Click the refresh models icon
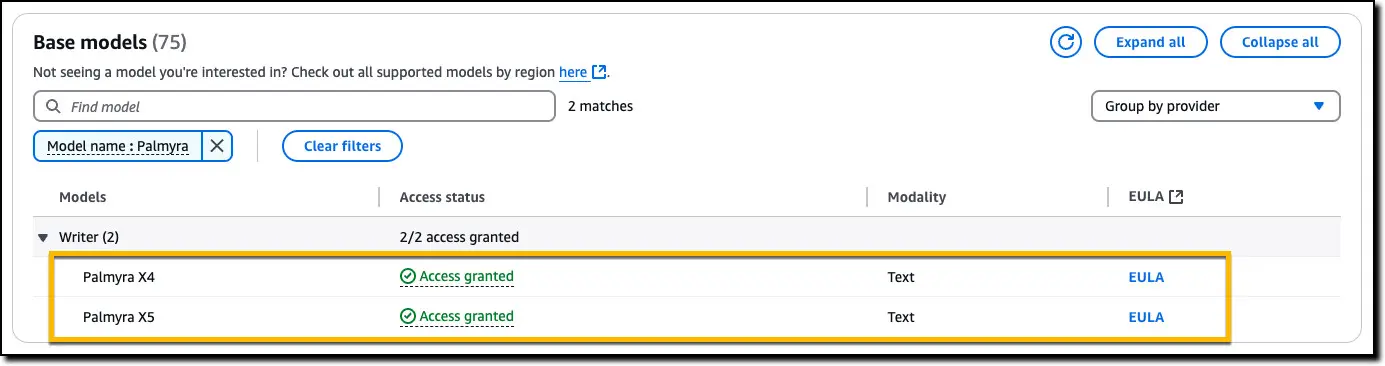This screenshot has width=1385, height=366. click(1066, 42)
